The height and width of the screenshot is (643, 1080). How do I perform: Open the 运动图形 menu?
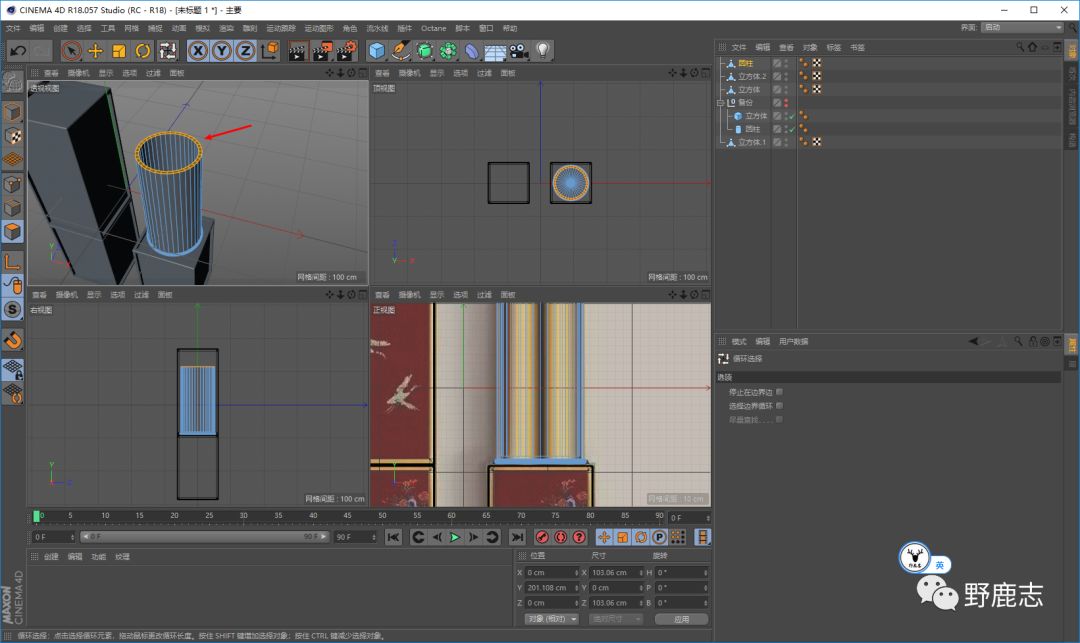click(x=318, y=28)
